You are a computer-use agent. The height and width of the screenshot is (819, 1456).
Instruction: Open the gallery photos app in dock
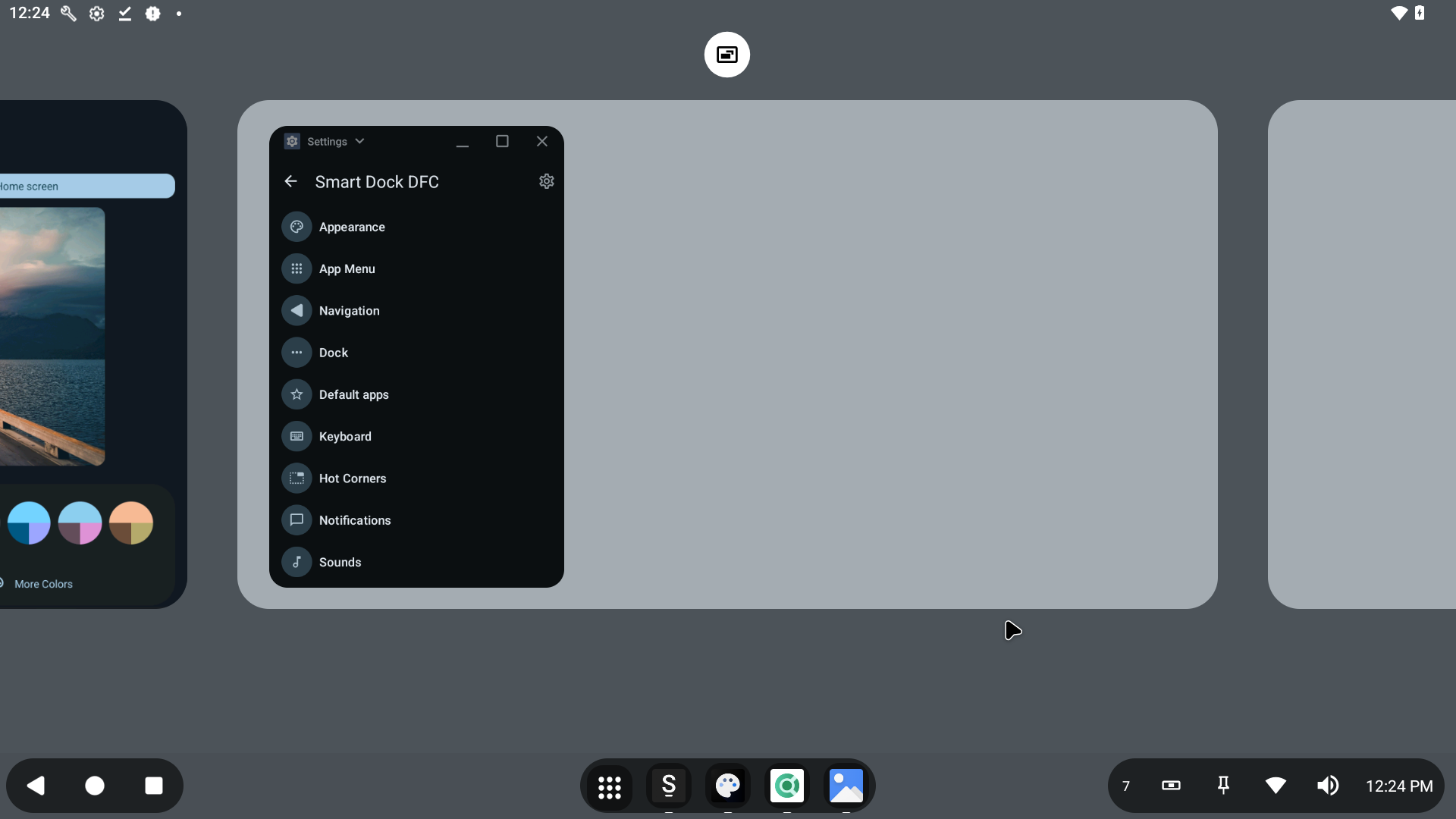[x=846, y=786]
